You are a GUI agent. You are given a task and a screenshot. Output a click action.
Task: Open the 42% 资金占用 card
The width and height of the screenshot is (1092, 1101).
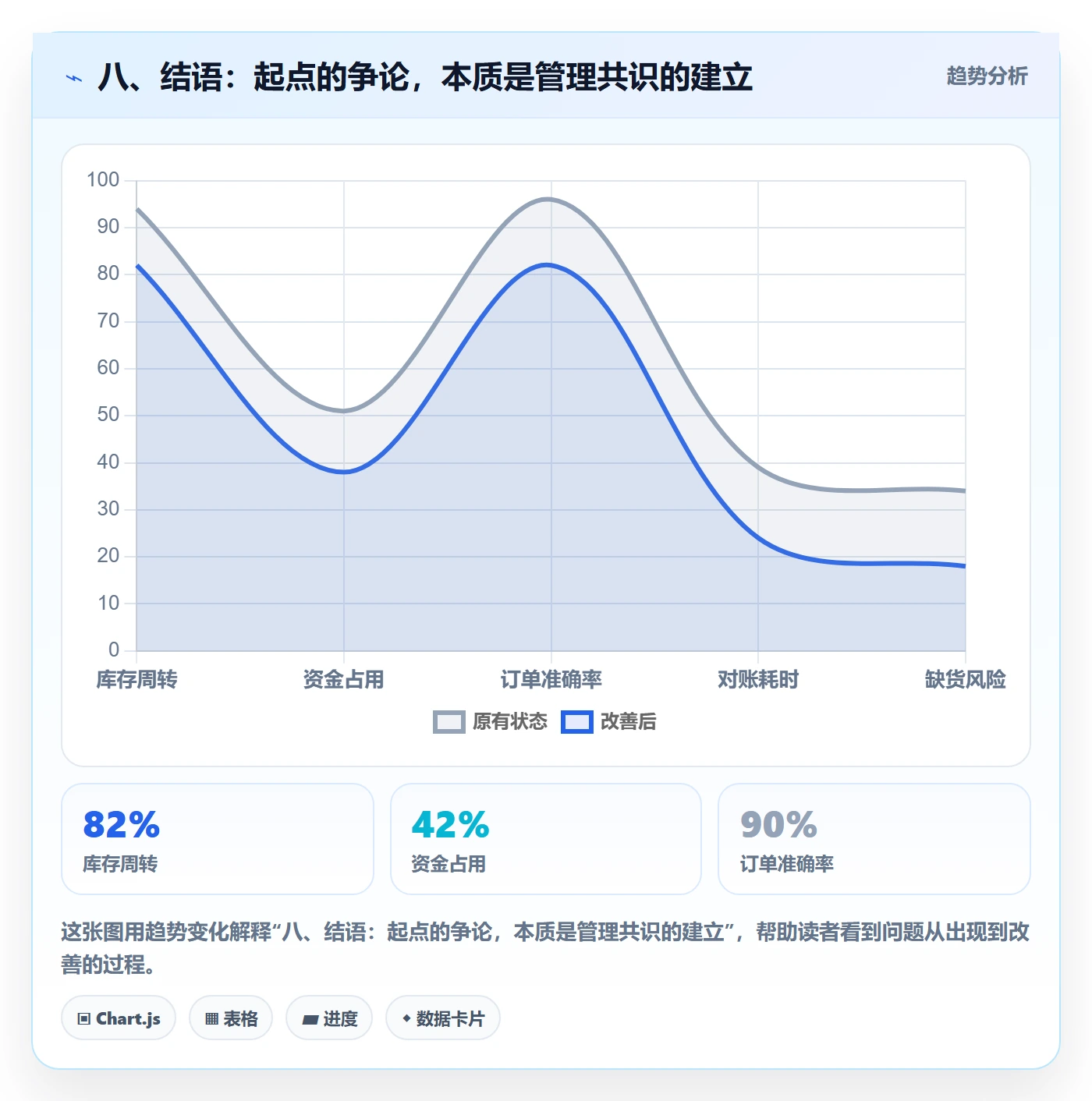click(546, 839)
